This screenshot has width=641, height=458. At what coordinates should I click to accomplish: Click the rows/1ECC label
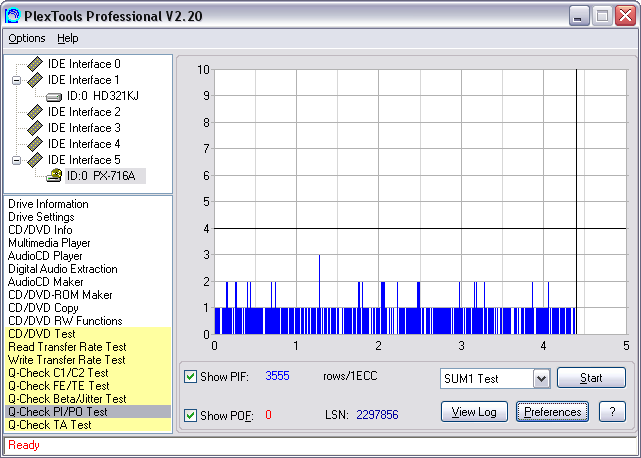350,376
